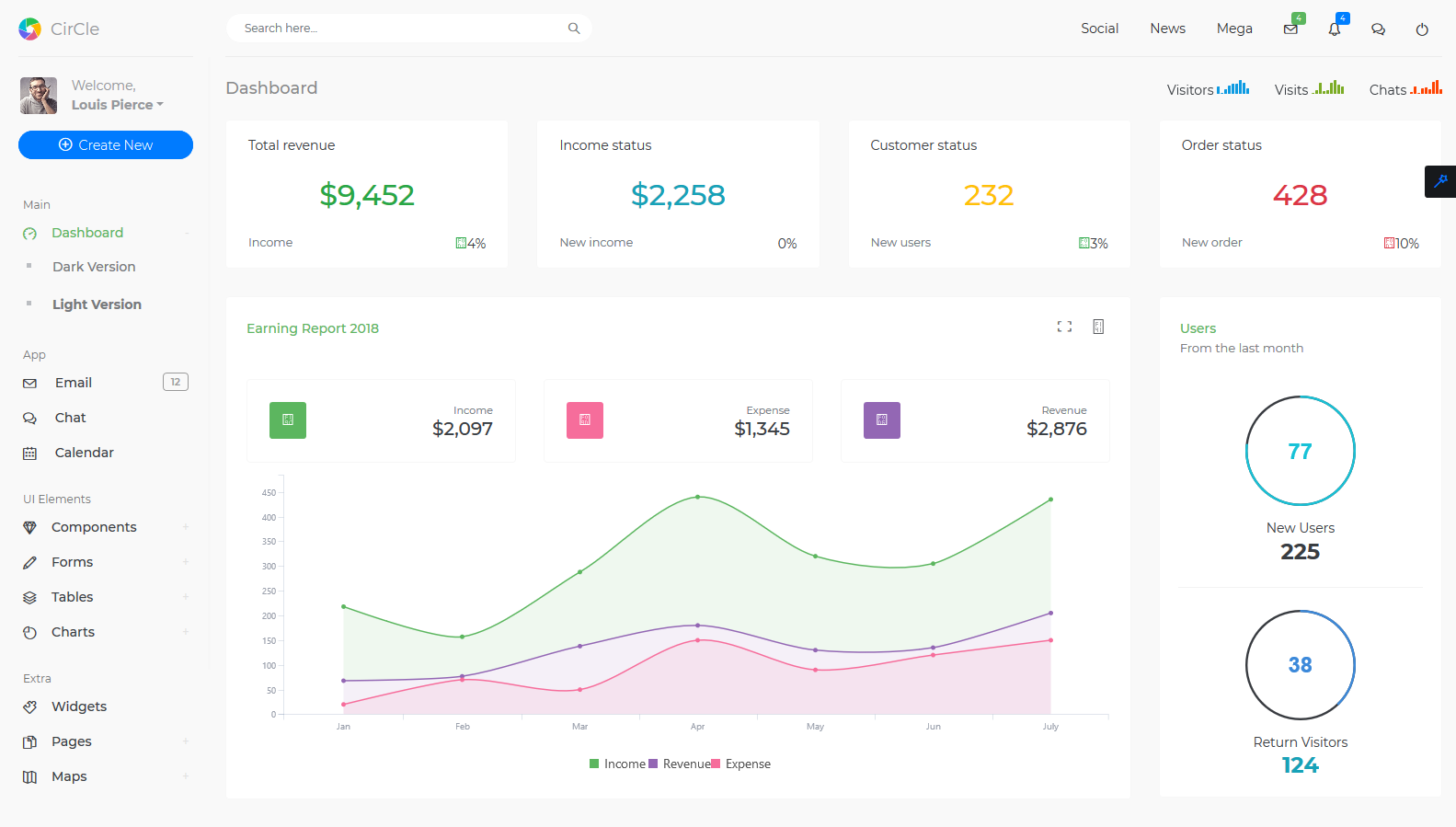Click the New Users circular progress gauge
Image resolution: width=1456 pixels, height=827 pixels.
click(1300, 451)
